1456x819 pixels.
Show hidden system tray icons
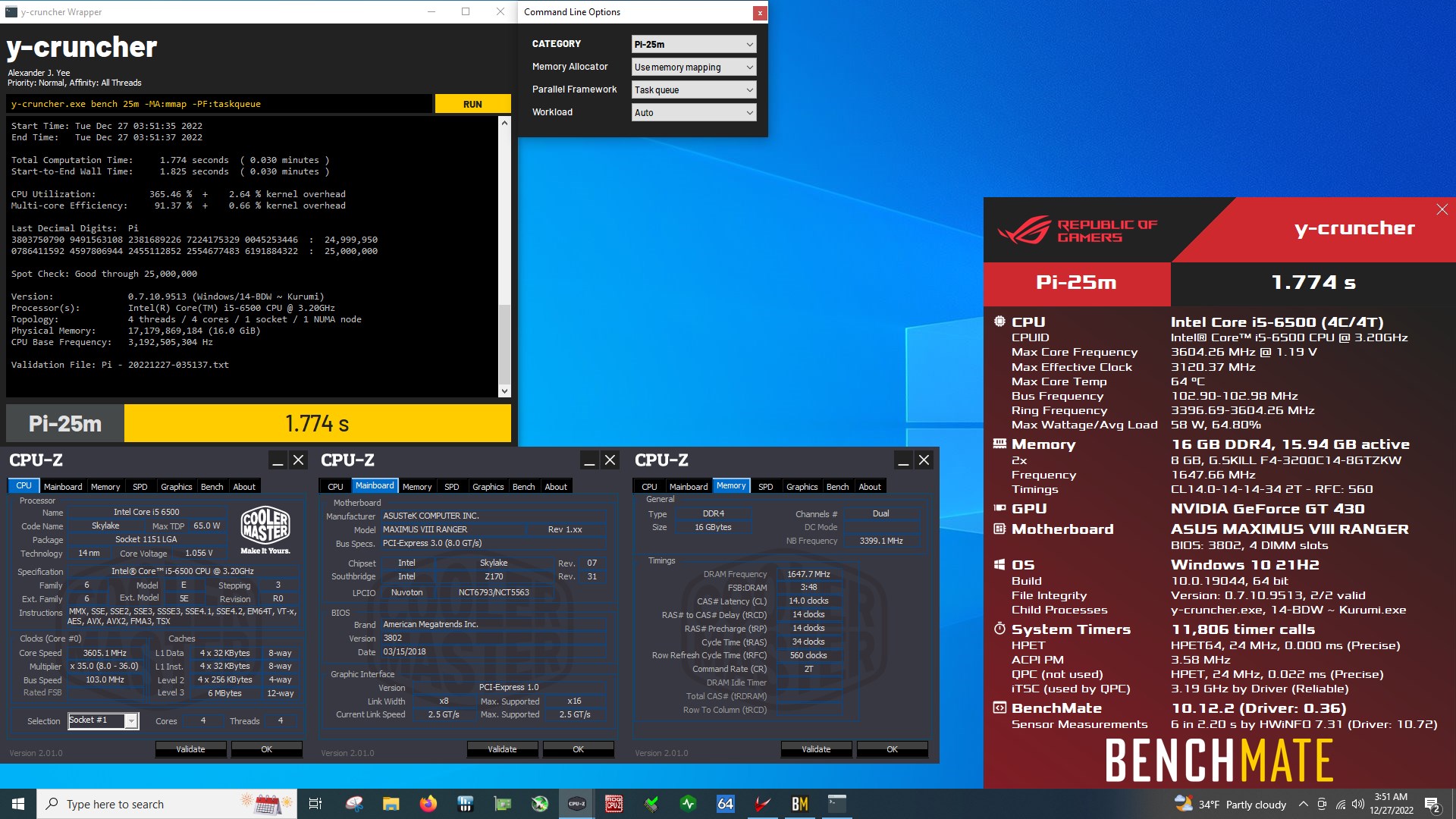(1303, 804)
